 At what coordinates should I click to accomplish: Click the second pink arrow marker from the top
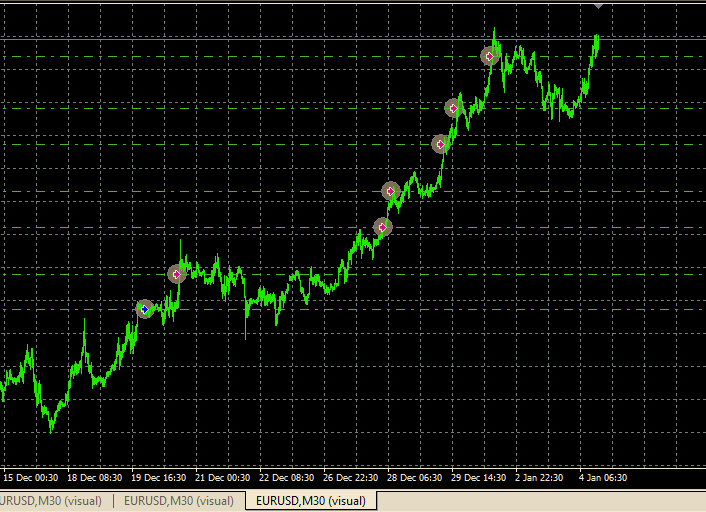coord(453,108)
